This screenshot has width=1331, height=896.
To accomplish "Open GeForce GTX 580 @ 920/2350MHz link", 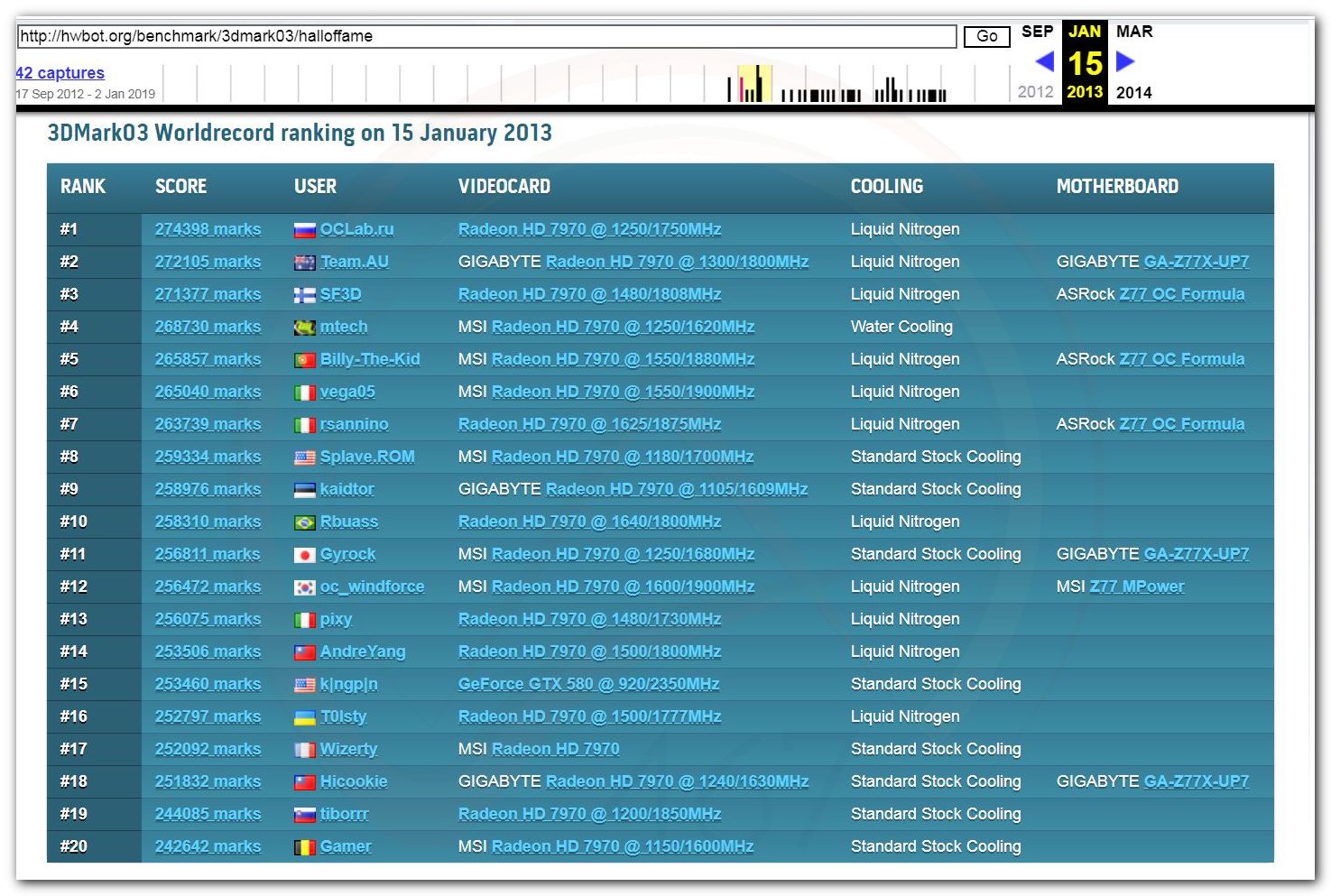I will point(588,684).
